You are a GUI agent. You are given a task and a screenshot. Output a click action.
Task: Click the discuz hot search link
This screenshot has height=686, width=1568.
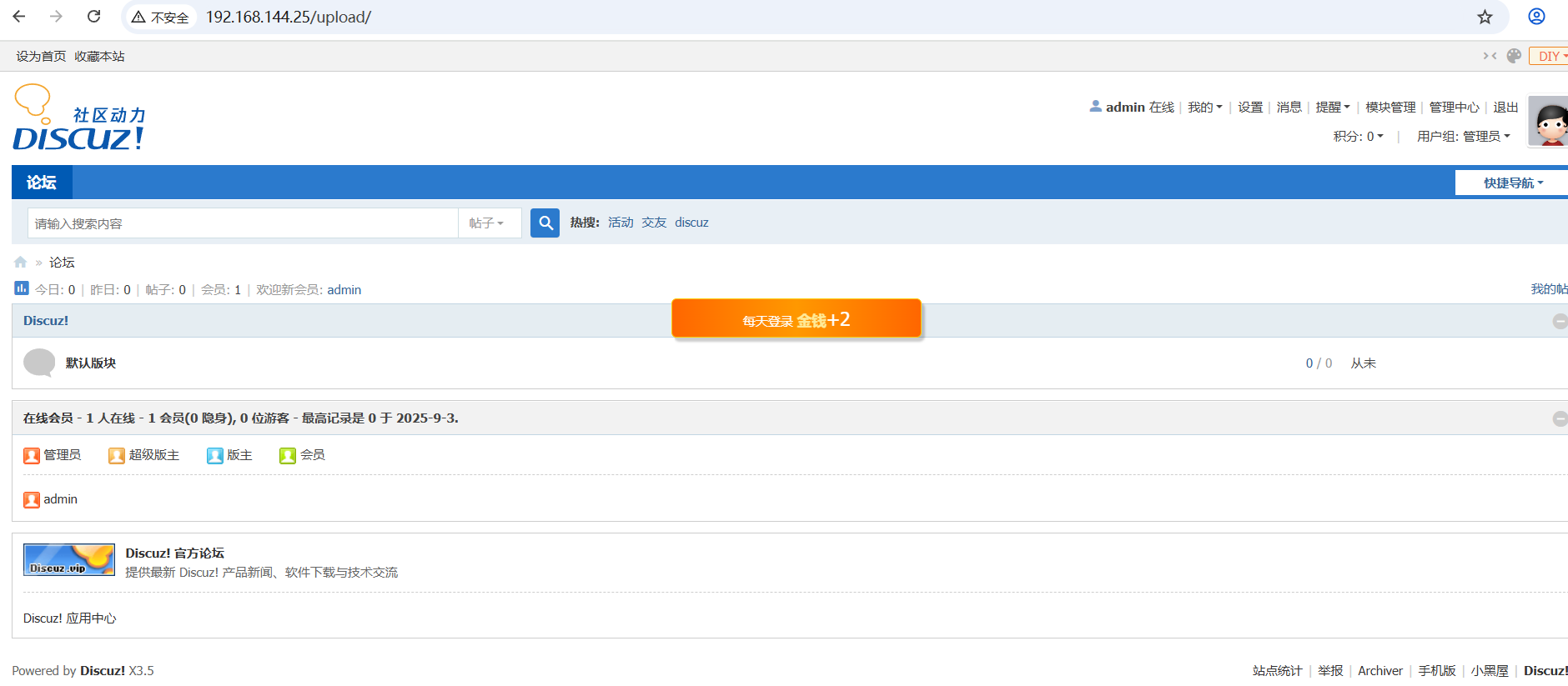tap(691, 223)
